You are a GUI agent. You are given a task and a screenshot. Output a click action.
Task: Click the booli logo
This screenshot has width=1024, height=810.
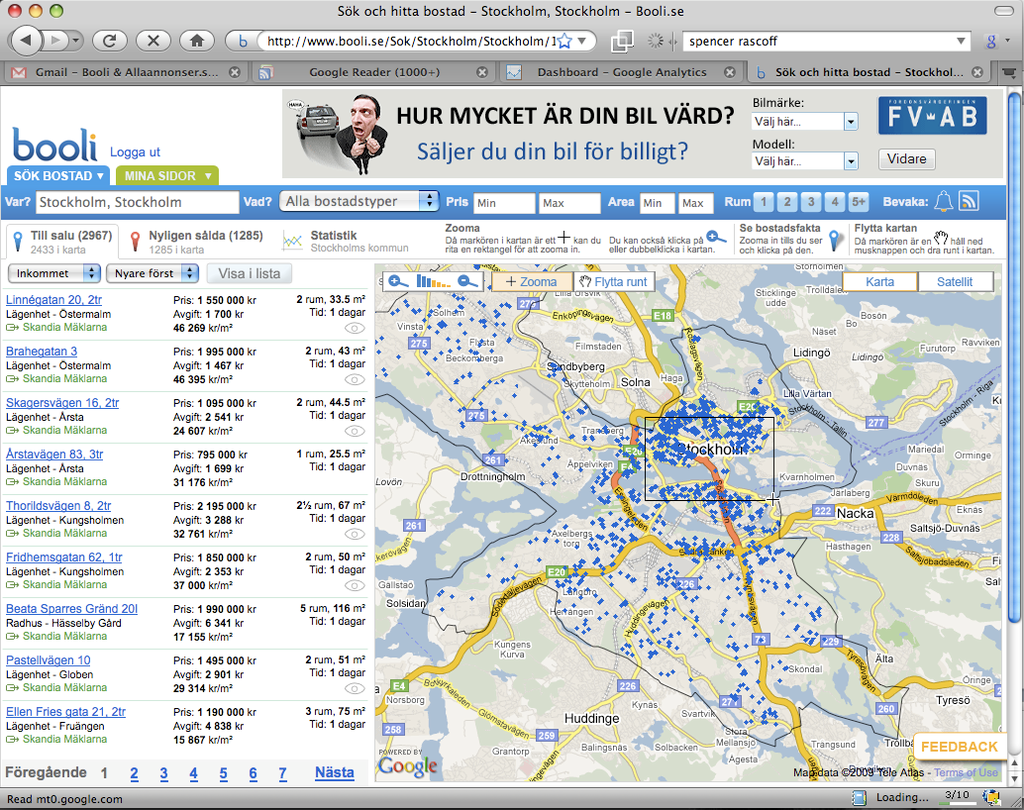click(x=54, y=144)
